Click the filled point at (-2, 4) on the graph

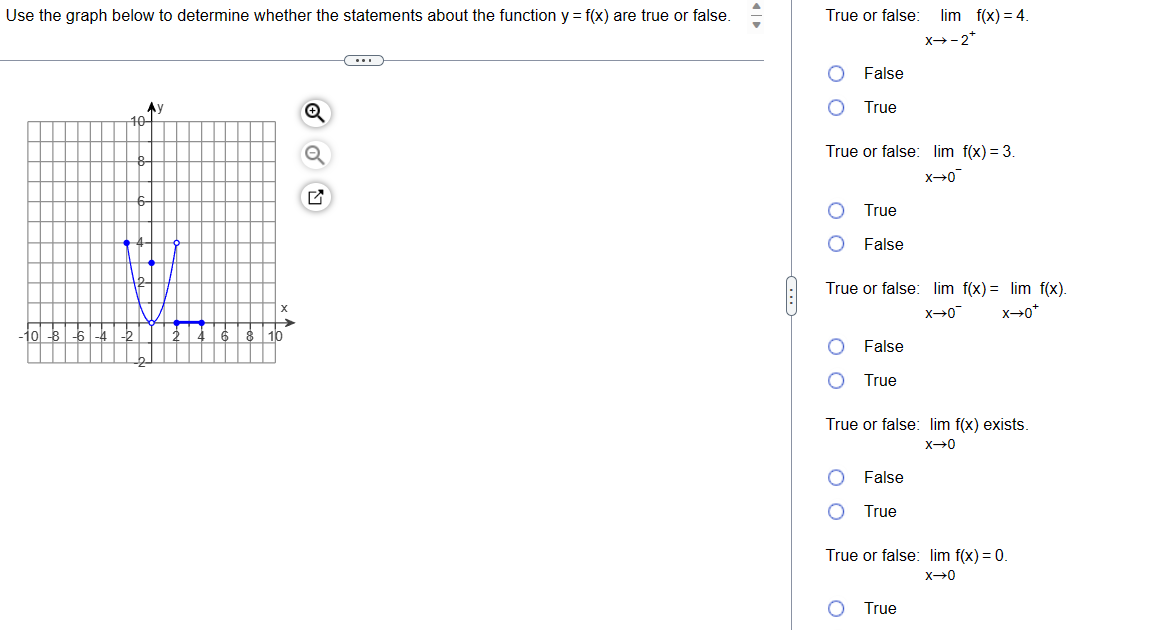tap(124, 241)
